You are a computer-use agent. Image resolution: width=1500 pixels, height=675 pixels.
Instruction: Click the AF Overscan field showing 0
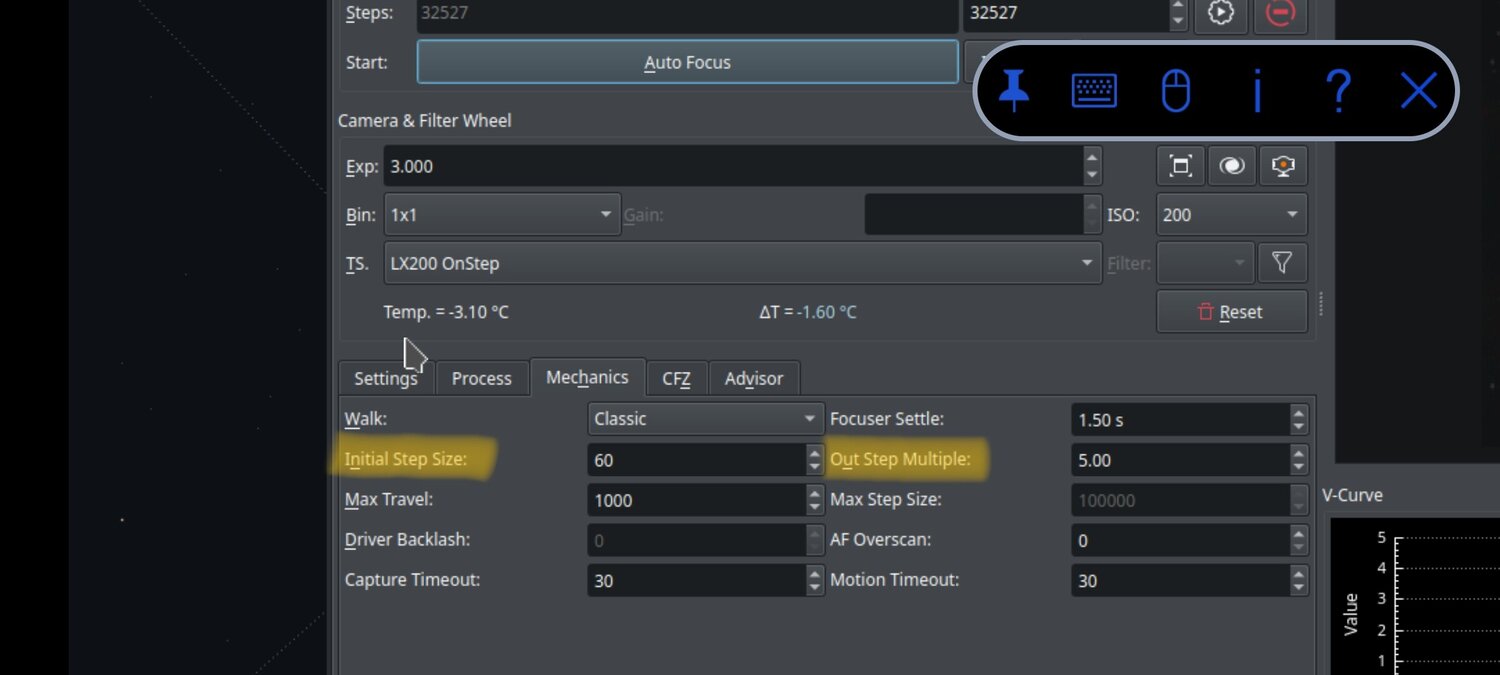click(x=1180, y=540)
